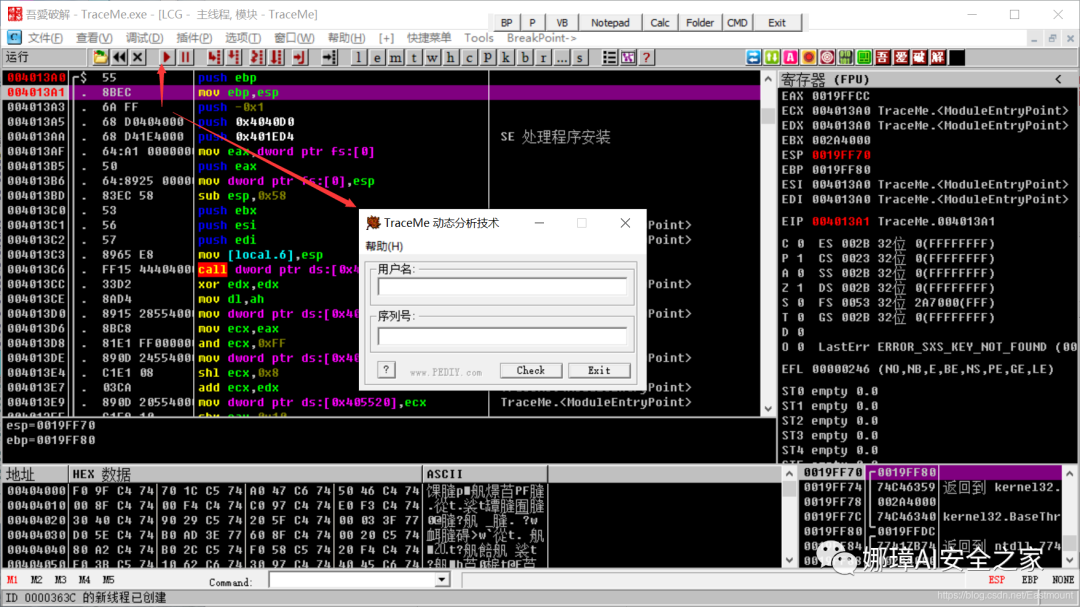Select the M1 memory bookmark
Viewport: 1080px width, 607px height.
[x=12, y=580]
